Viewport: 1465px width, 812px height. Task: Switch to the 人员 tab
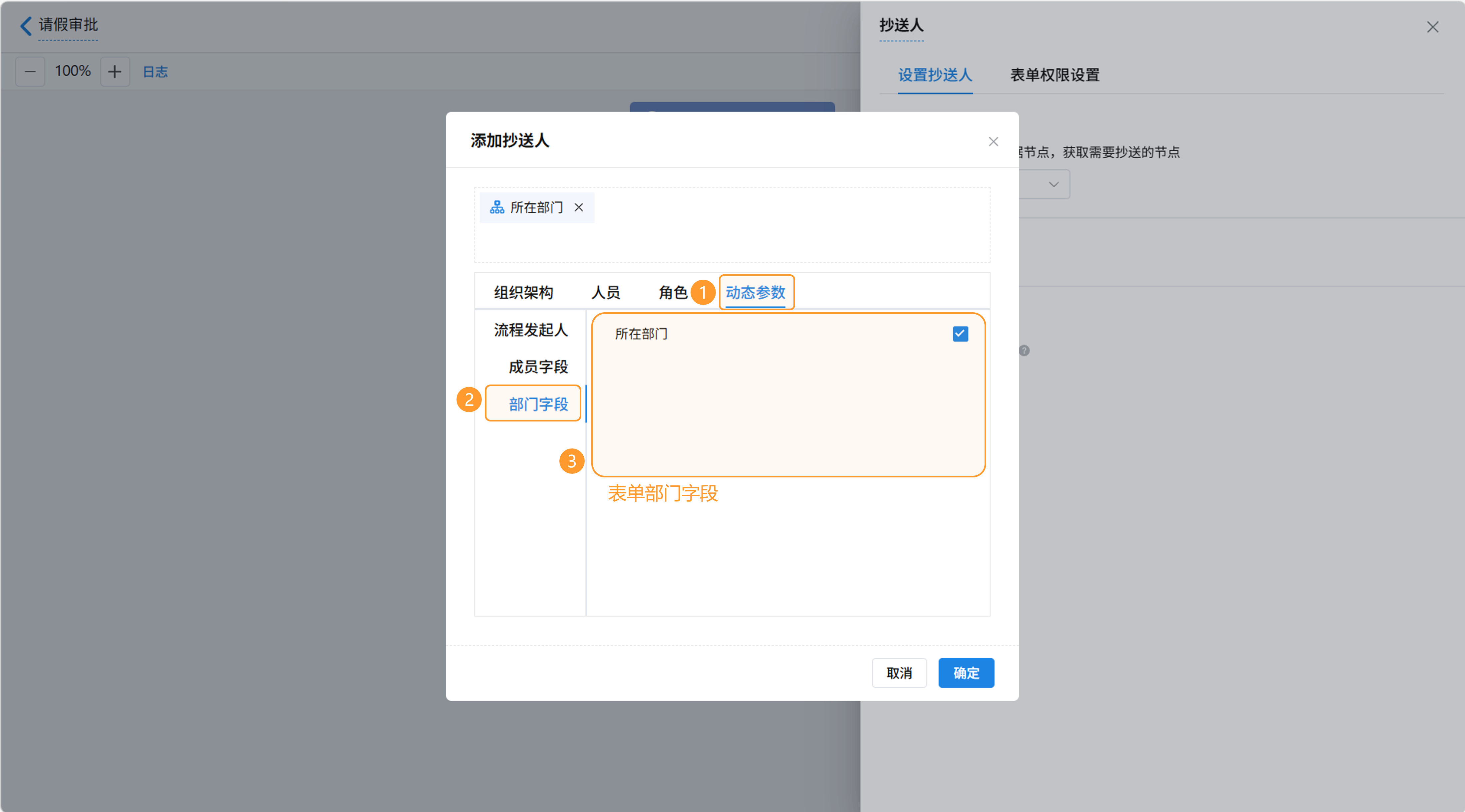tap(606, 292)
